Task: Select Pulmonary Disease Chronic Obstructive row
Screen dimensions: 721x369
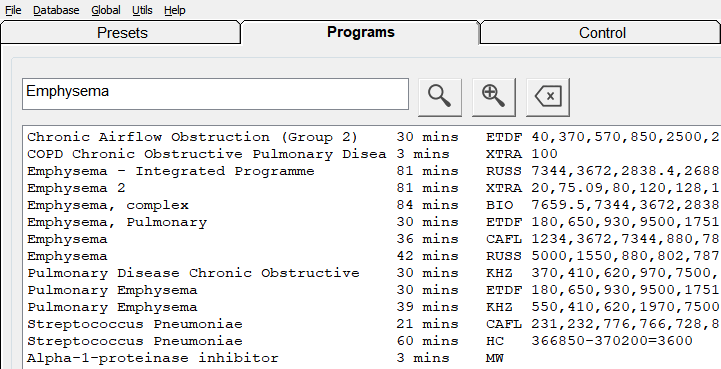Action: pos(373,273)
